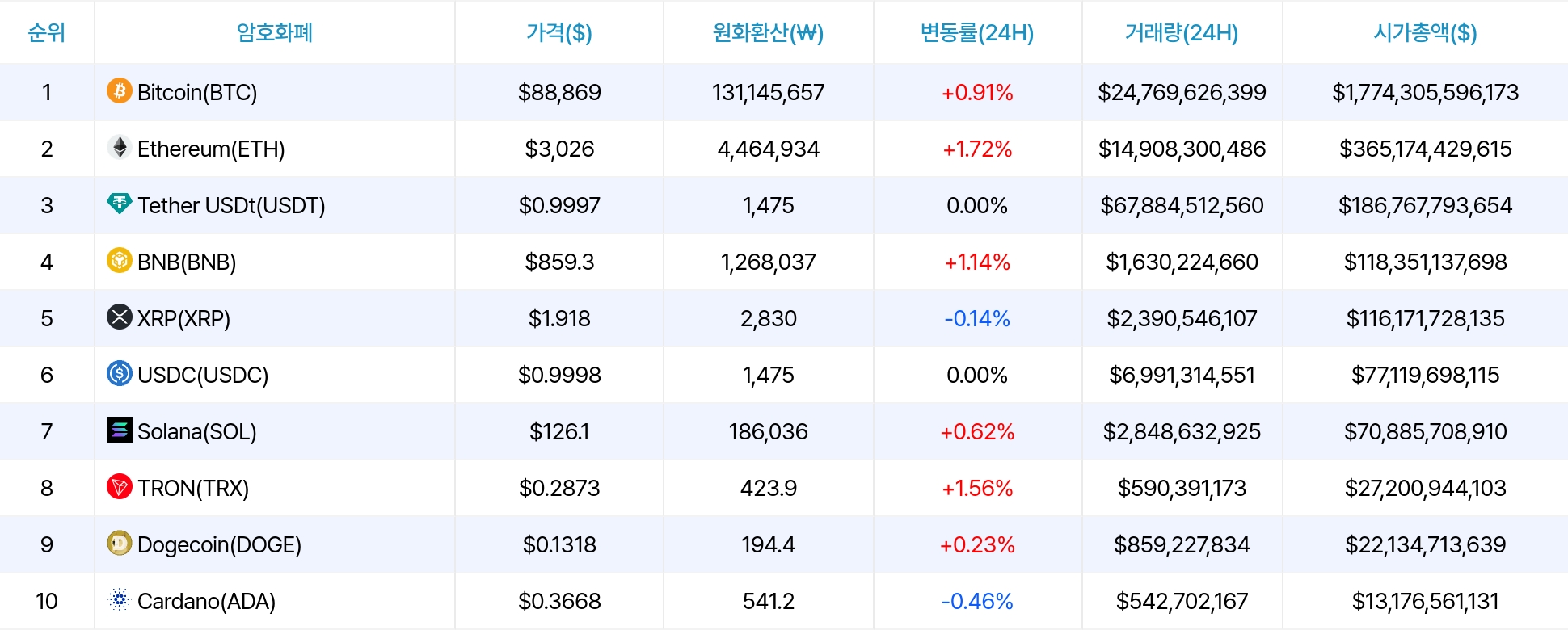Click the 거래량(24H) column header
This screenshot has height=630, width=1568.
[x=1182, y=32]
